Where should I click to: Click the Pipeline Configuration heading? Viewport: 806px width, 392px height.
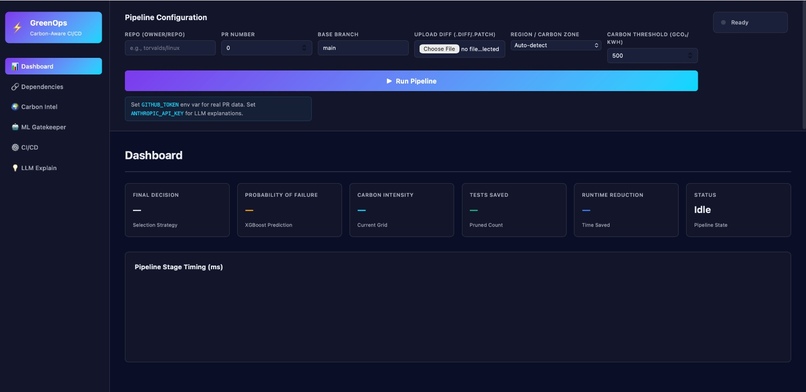[x=166, y=17]
